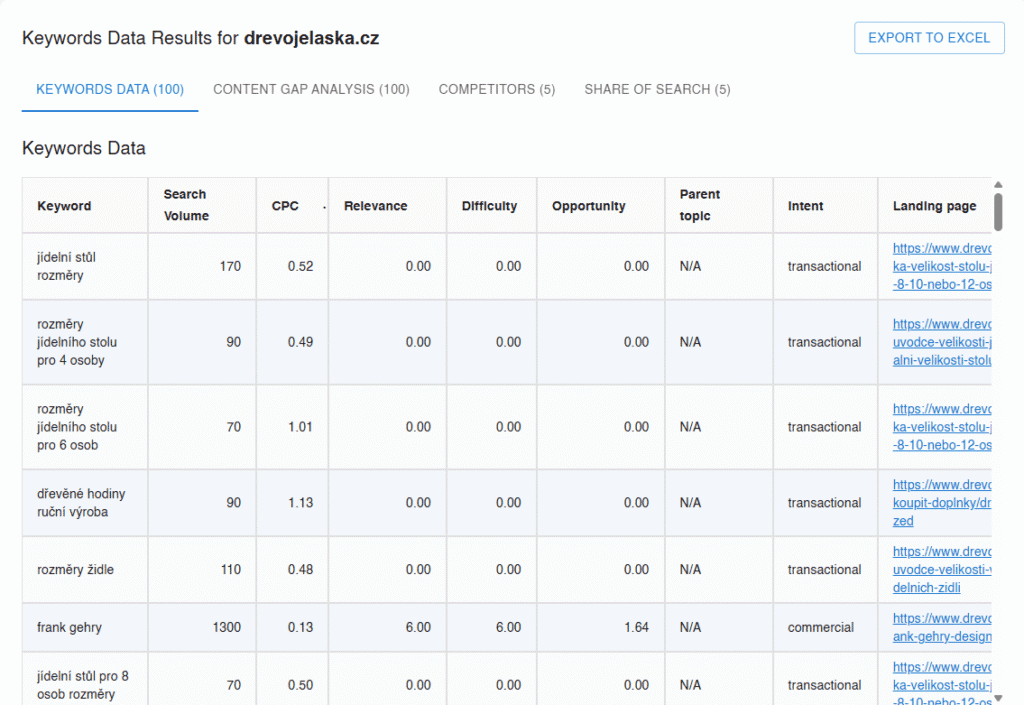
Task: Select the Share of Search tab
Action: (657, 89)
